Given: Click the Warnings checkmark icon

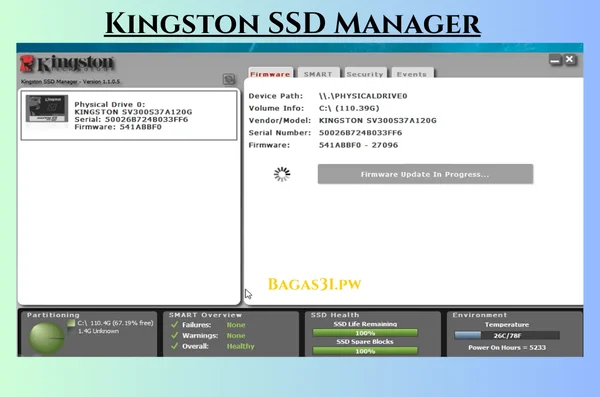Looking at the screenshot, I should [x=174, y=335].
